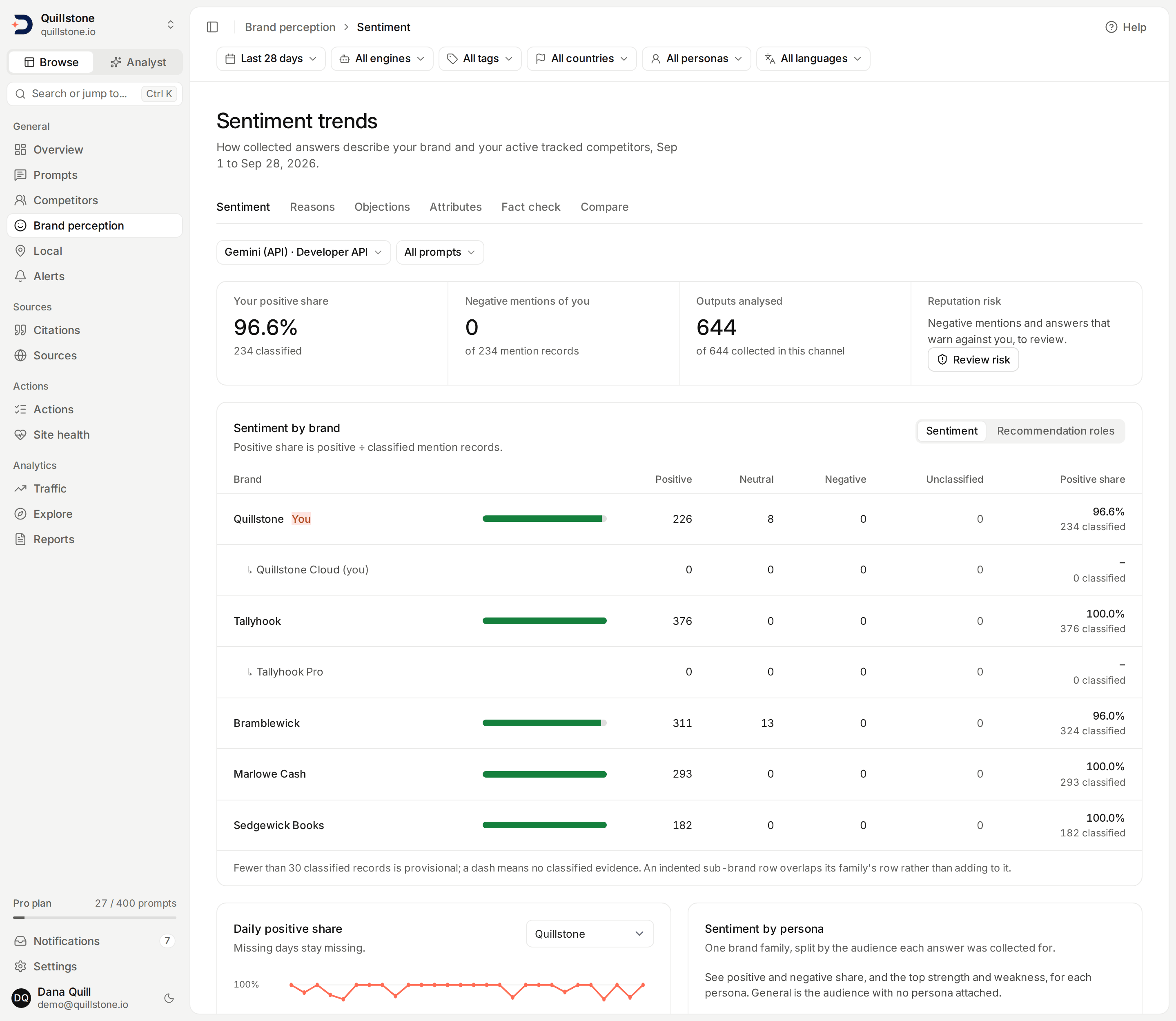Open Actions checklist item

coord(95,409)
